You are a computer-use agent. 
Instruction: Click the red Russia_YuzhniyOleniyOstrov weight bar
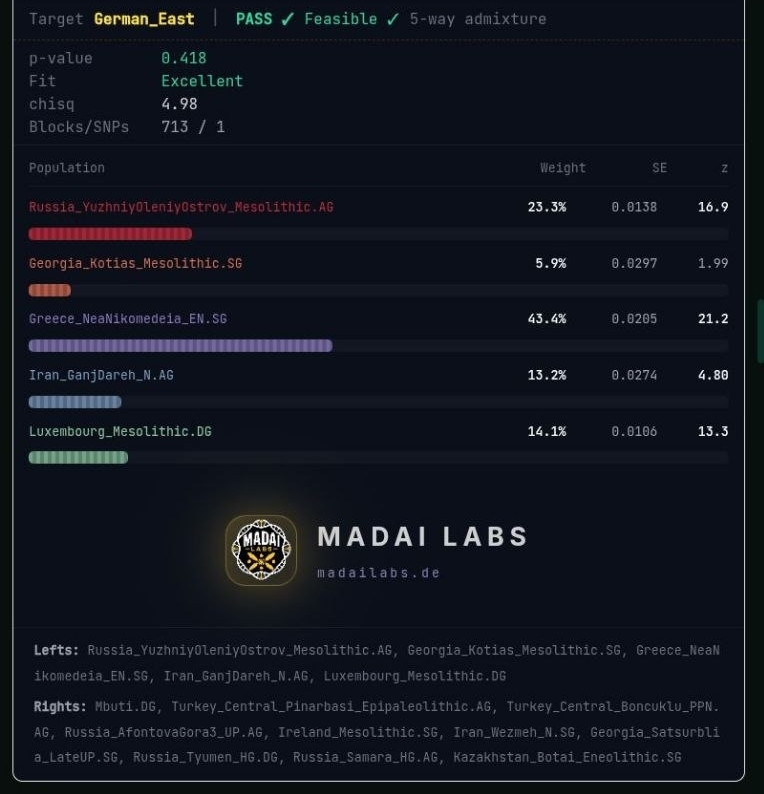click(x=110, y=234)
